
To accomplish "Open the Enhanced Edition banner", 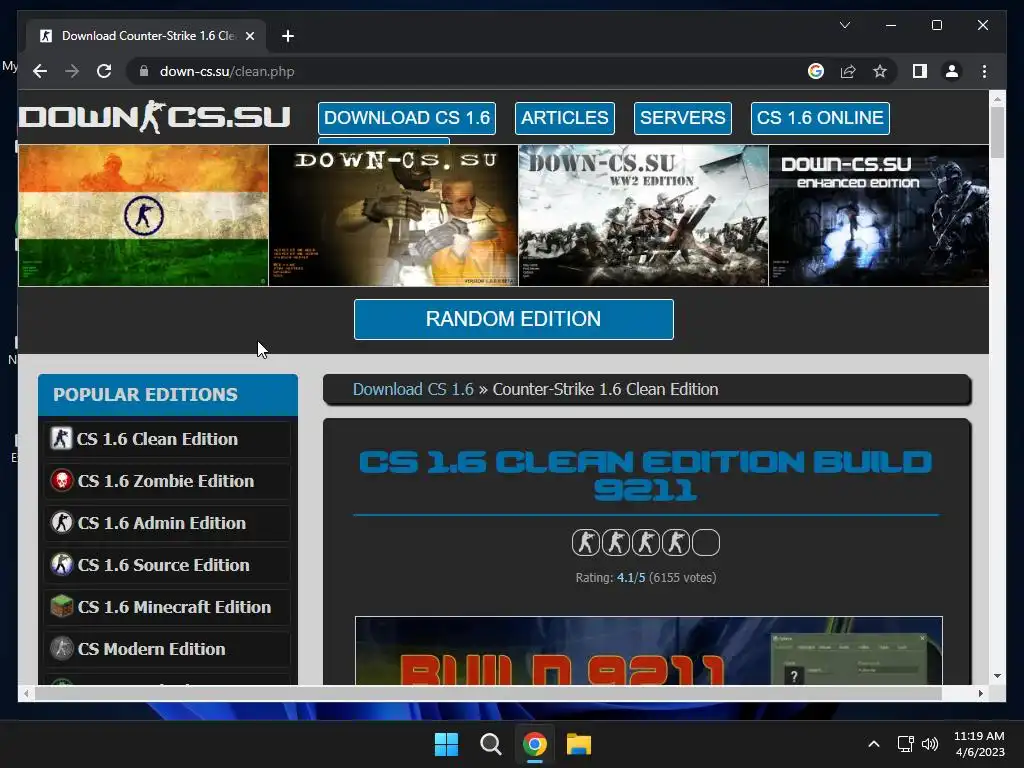I will coord(879,216).
